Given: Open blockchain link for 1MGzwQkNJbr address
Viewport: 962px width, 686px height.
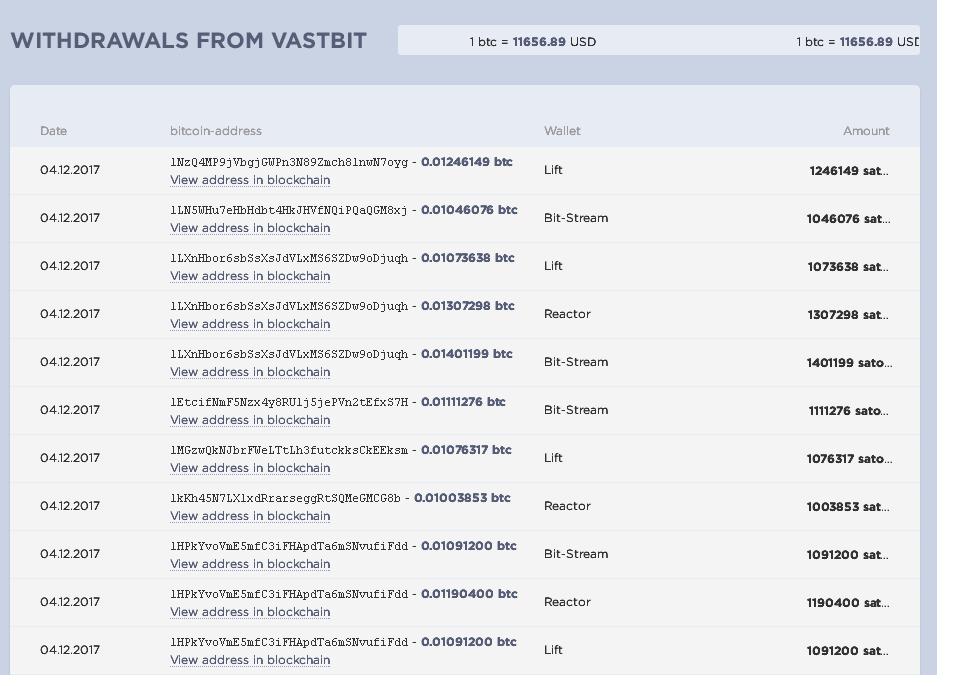Looking at the screenshot, I should point(250,468).
